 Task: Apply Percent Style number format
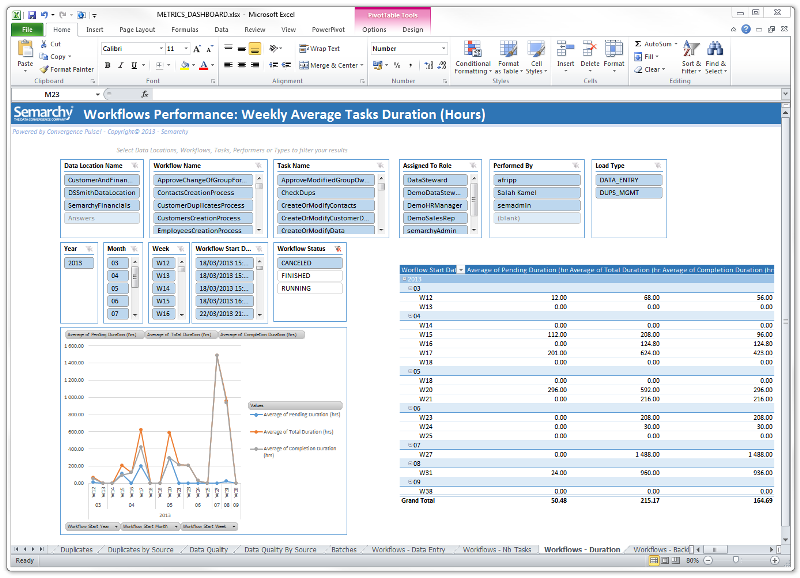pos(397,65)
